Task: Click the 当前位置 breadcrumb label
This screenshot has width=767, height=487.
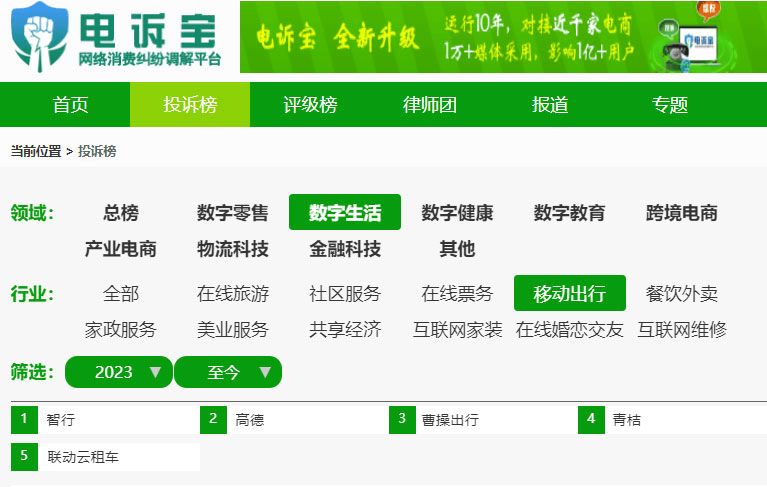Action: [x=36, y=151]
